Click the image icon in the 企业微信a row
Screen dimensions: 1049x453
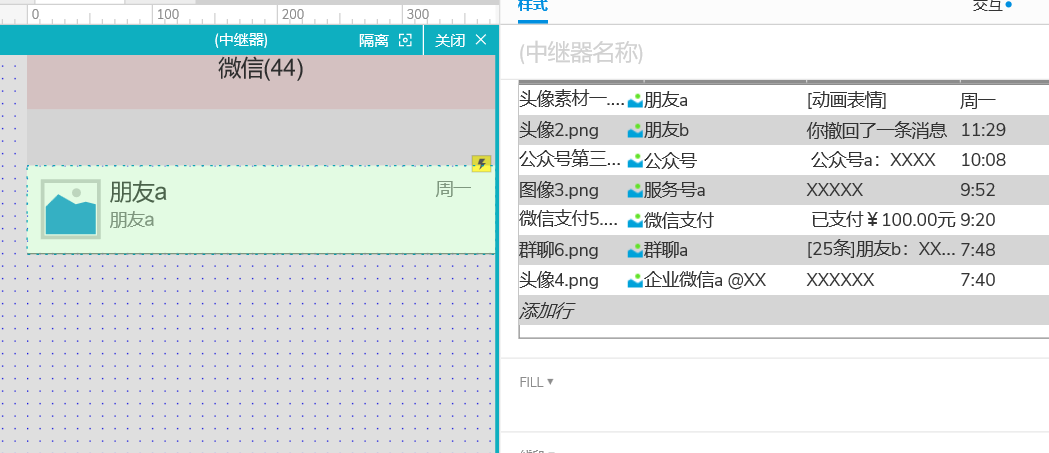click(x=635, y=280)
